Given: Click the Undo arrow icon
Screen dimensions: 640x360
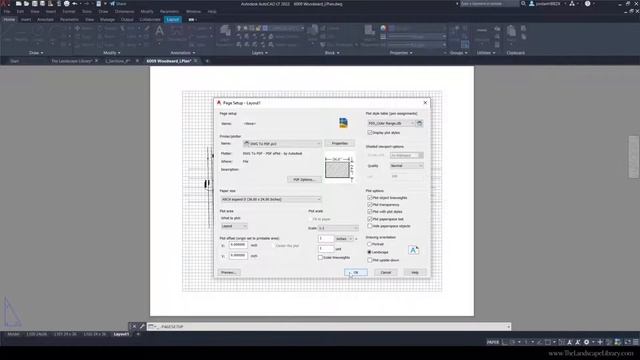Looking at the screenshot, I should [75, 4].
